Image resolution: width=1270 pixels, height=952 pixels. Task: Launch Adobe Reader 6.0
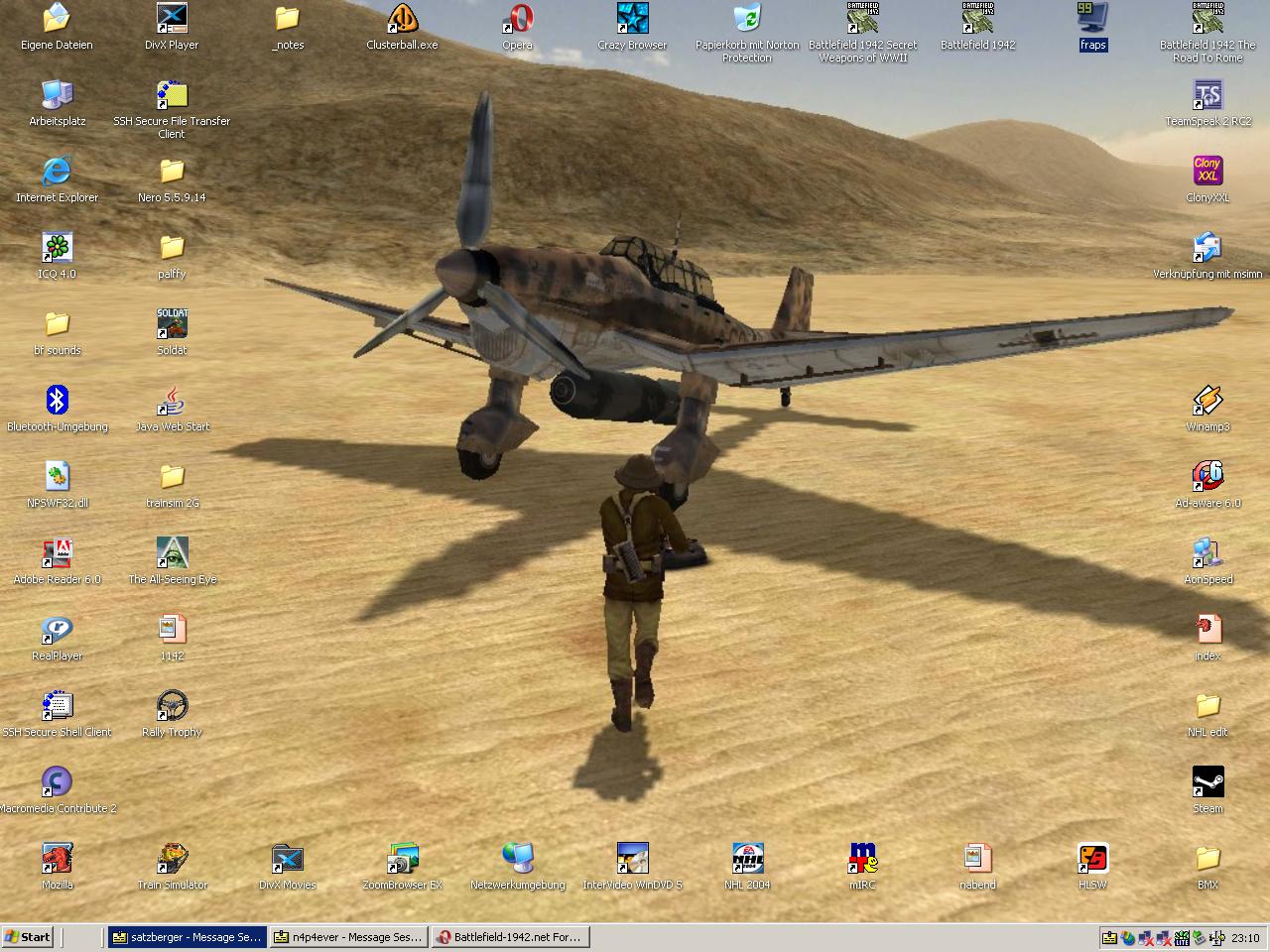click(x=57, y=561)
